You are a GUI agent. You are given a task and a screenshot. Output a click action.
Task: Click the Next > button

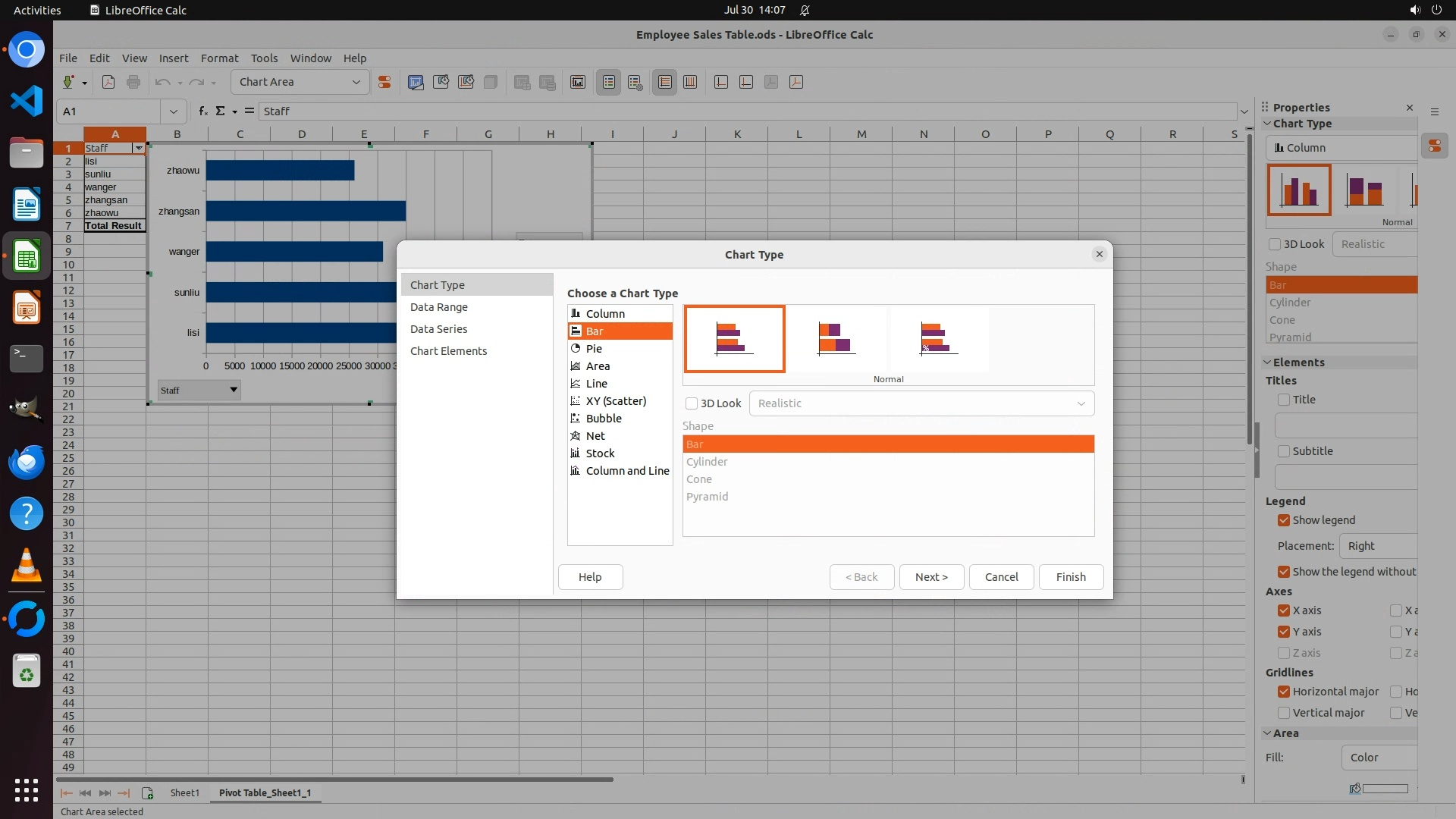pos(931,577)
